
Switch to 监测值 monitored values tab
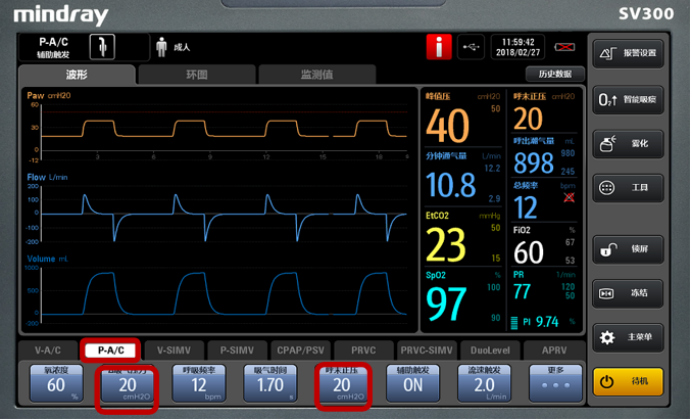point(317,75)
